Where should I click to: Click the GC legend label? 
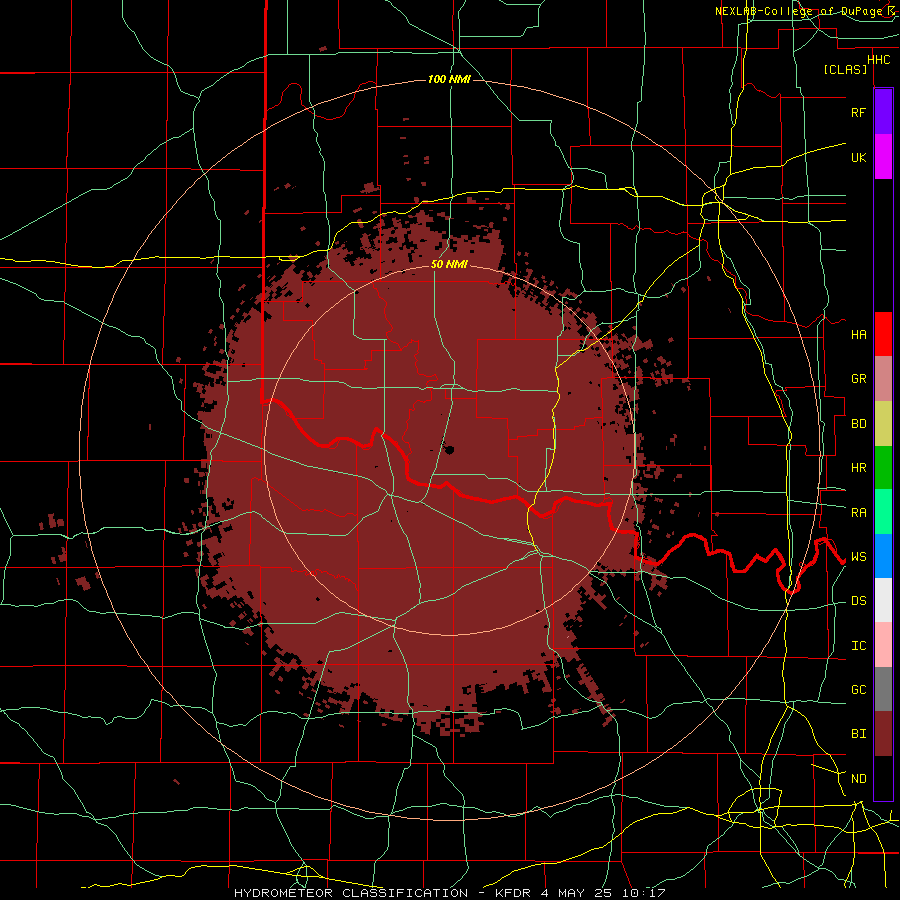tap(858, 689)
